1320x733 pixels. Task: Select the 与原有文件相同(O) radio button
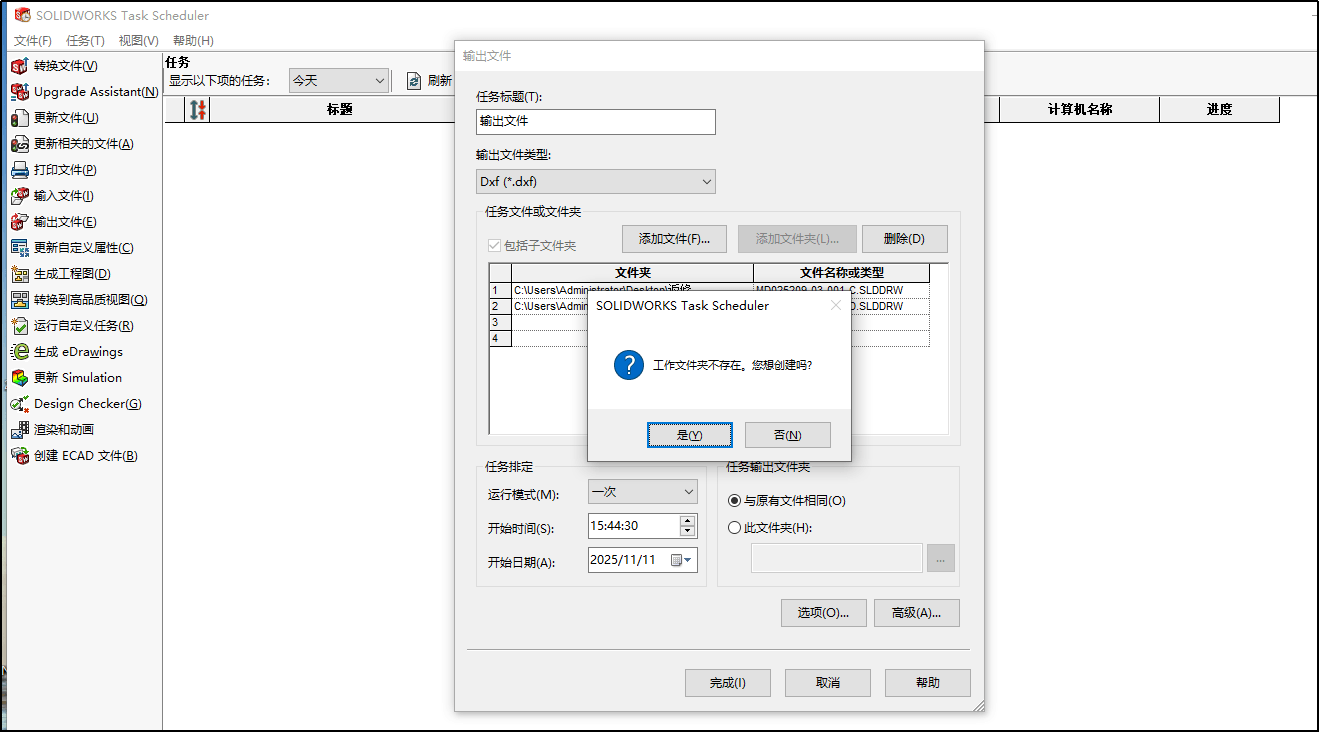735,501
